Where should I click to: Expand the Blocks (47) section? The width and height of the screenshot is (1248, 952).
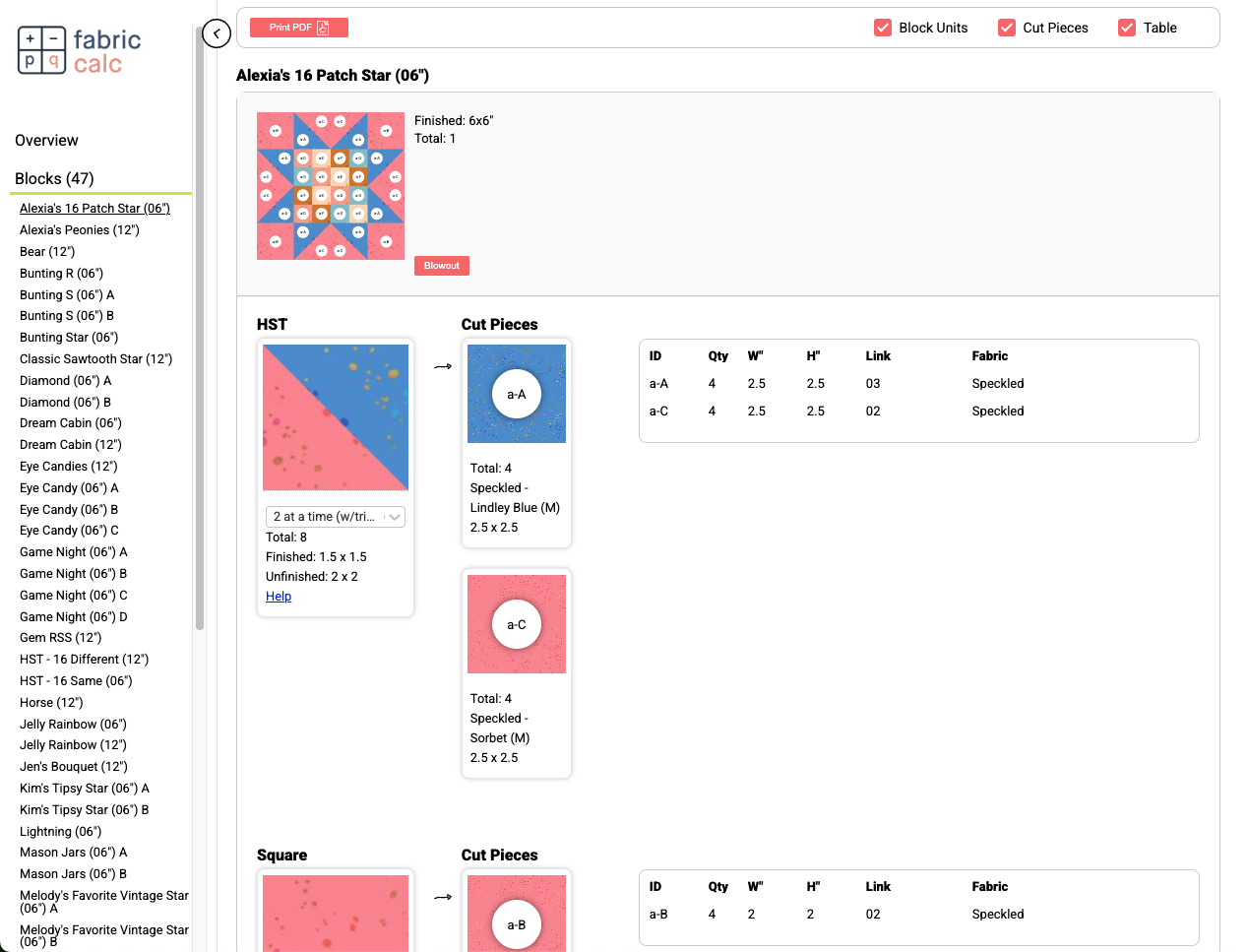point(54,178)
